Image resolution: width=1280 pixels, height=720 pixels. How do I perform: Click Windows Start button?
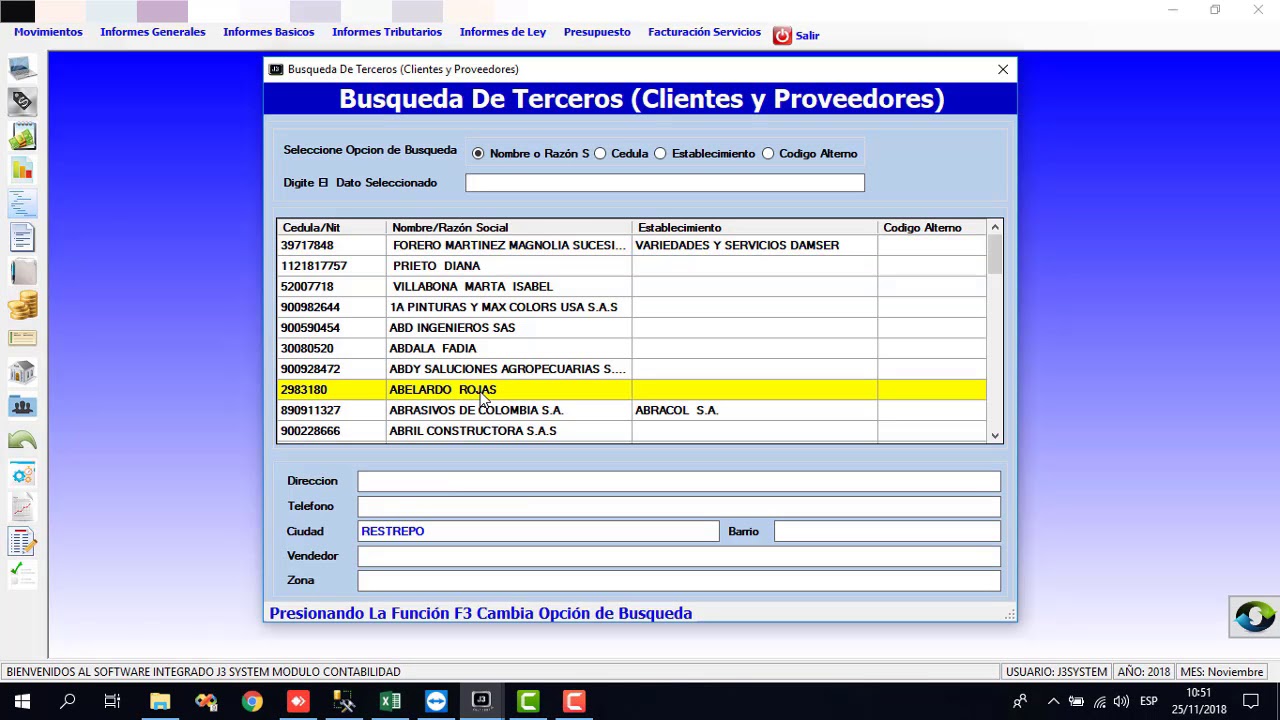pyautogui.click(x=22, y=701)
